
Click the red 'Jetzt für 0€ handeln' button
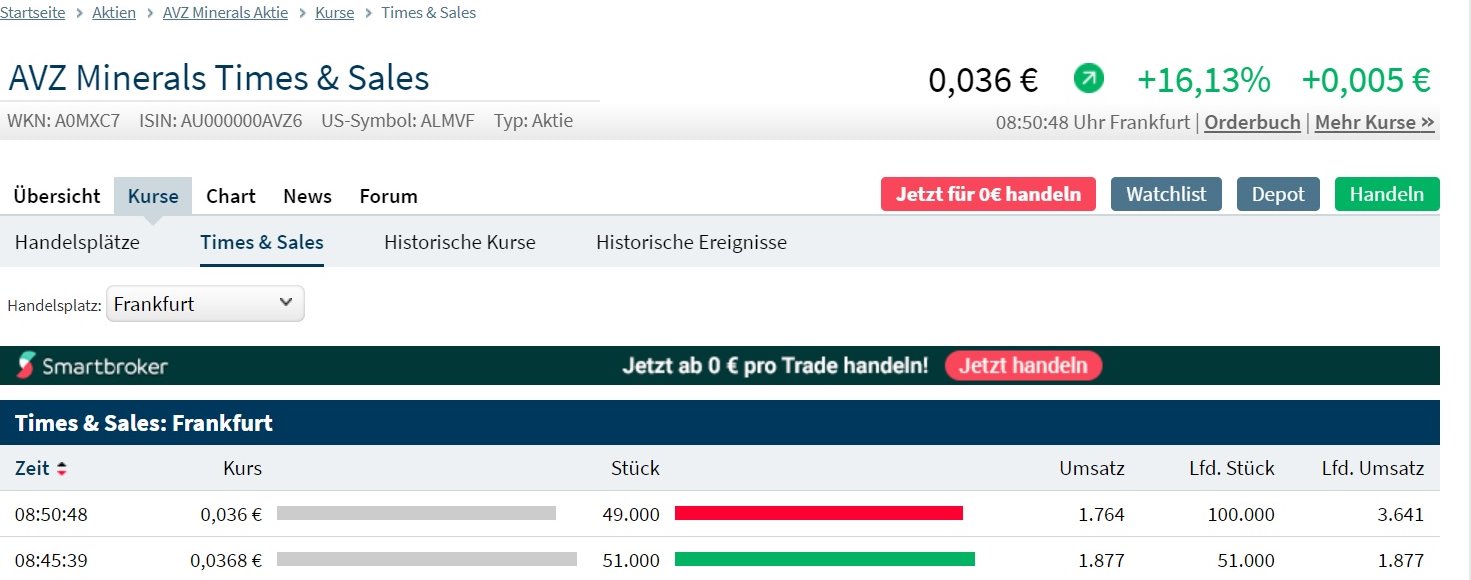(988, 195)
